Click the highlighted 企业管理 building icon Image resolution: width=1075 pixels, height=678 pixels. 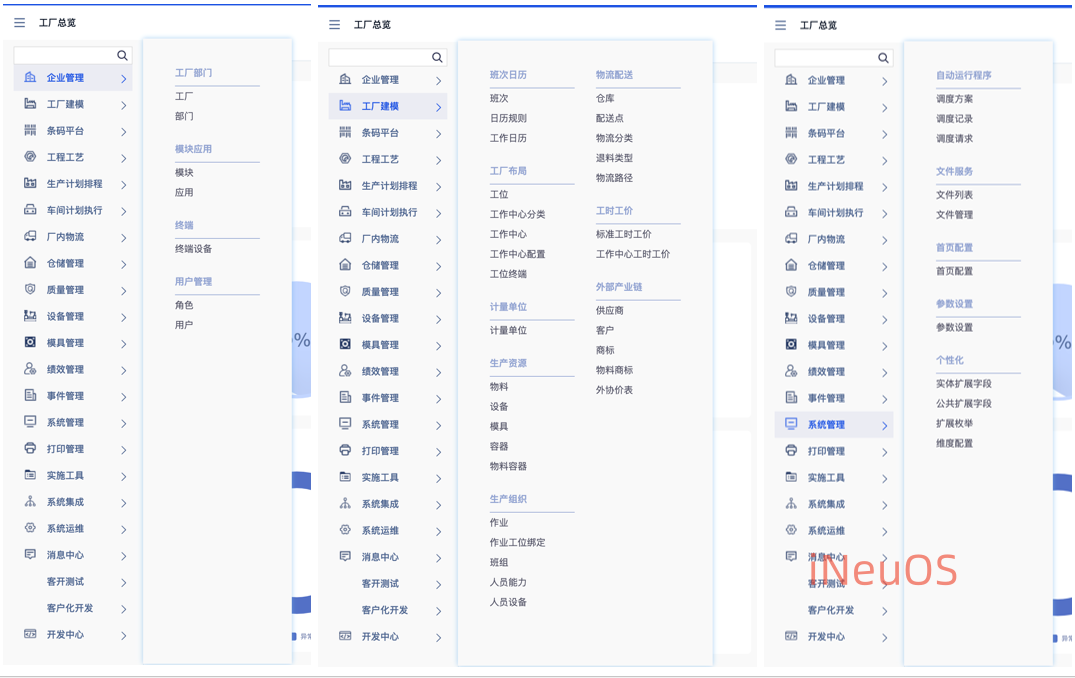click(30, 78)
